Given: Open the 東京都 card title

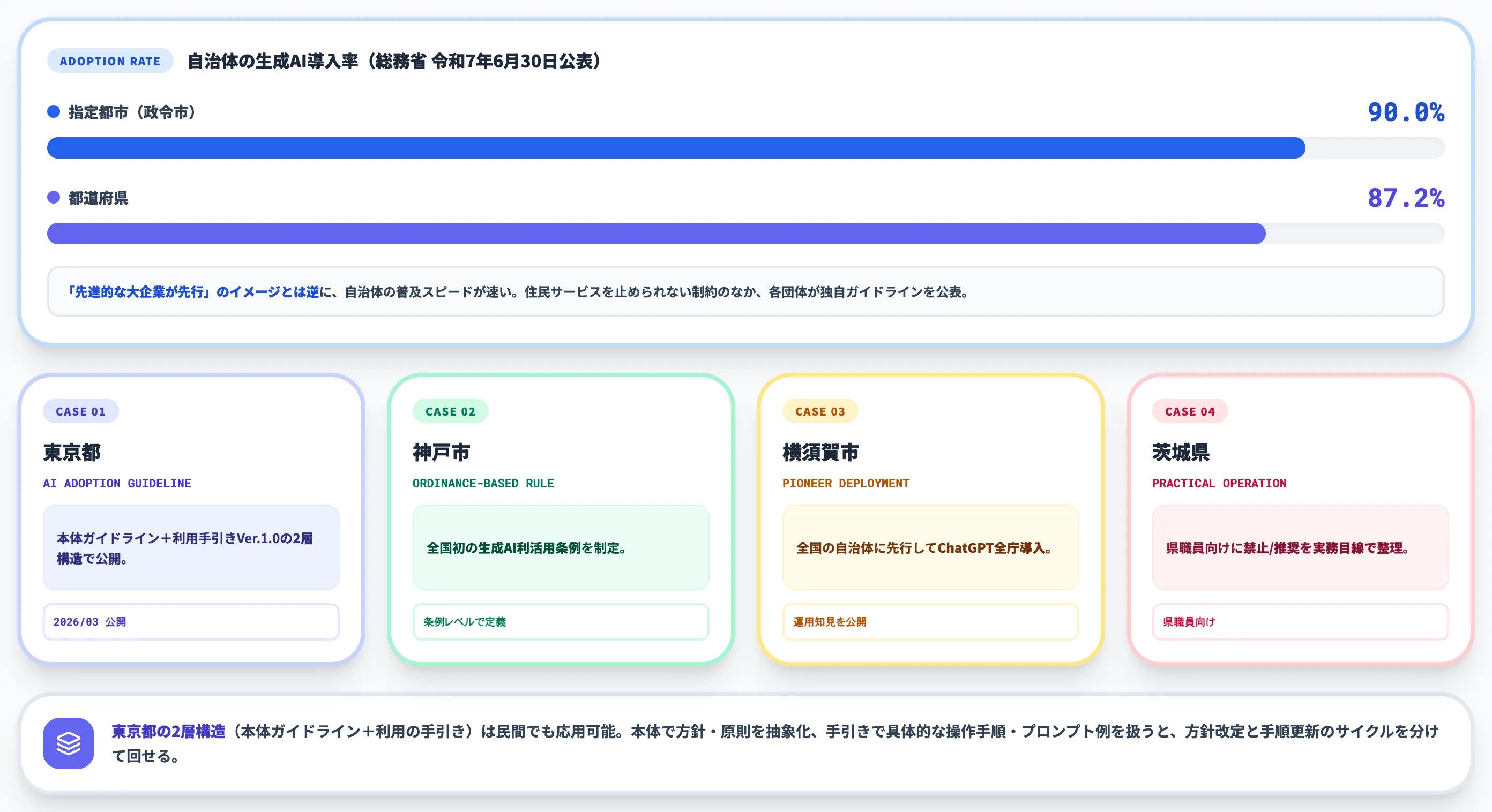Looking at the screenshot, I should pyautogui.click(x=72, y=452).
